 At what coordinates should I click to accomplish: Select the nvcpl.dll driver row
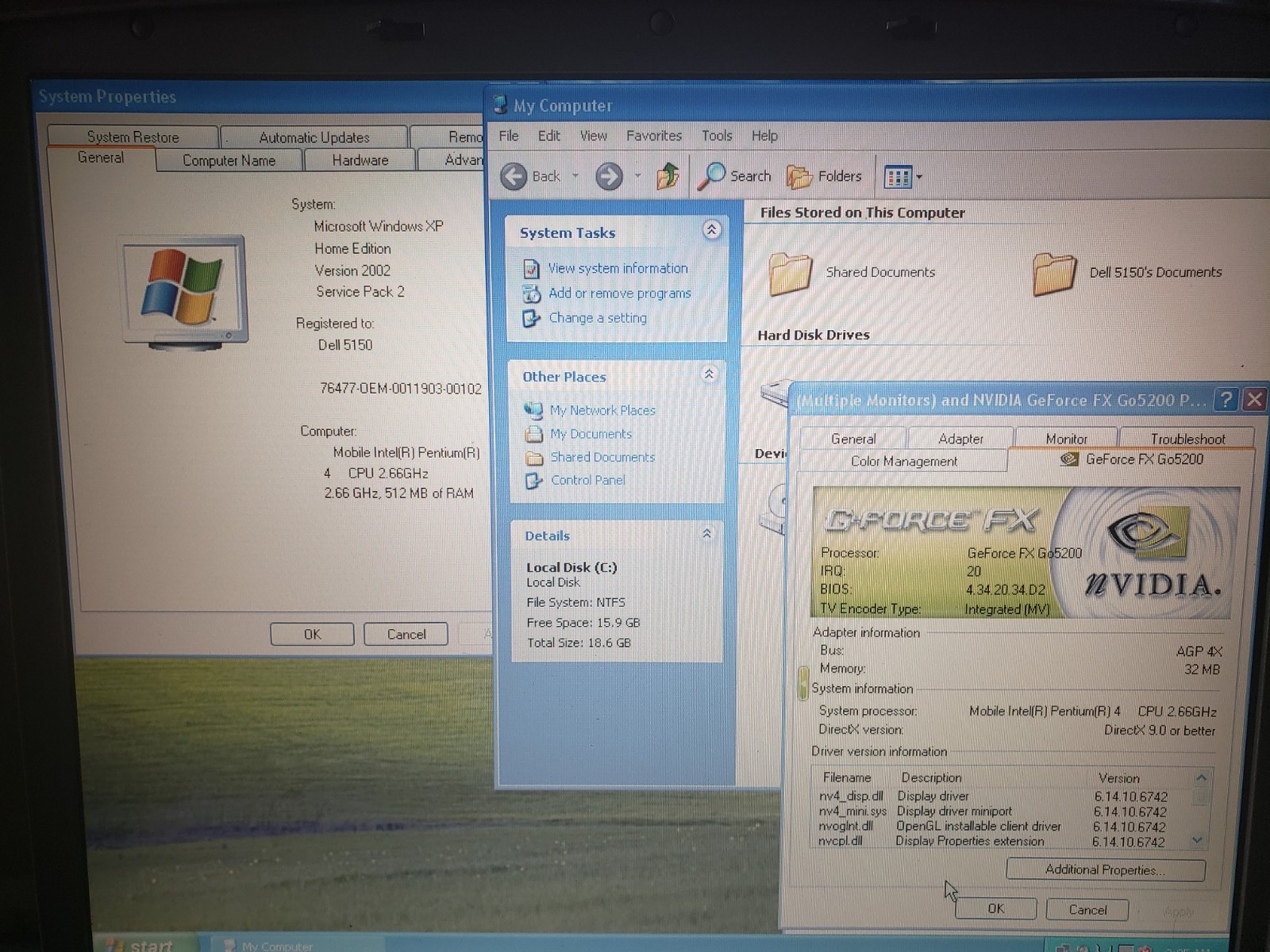(x=991, y=841)
